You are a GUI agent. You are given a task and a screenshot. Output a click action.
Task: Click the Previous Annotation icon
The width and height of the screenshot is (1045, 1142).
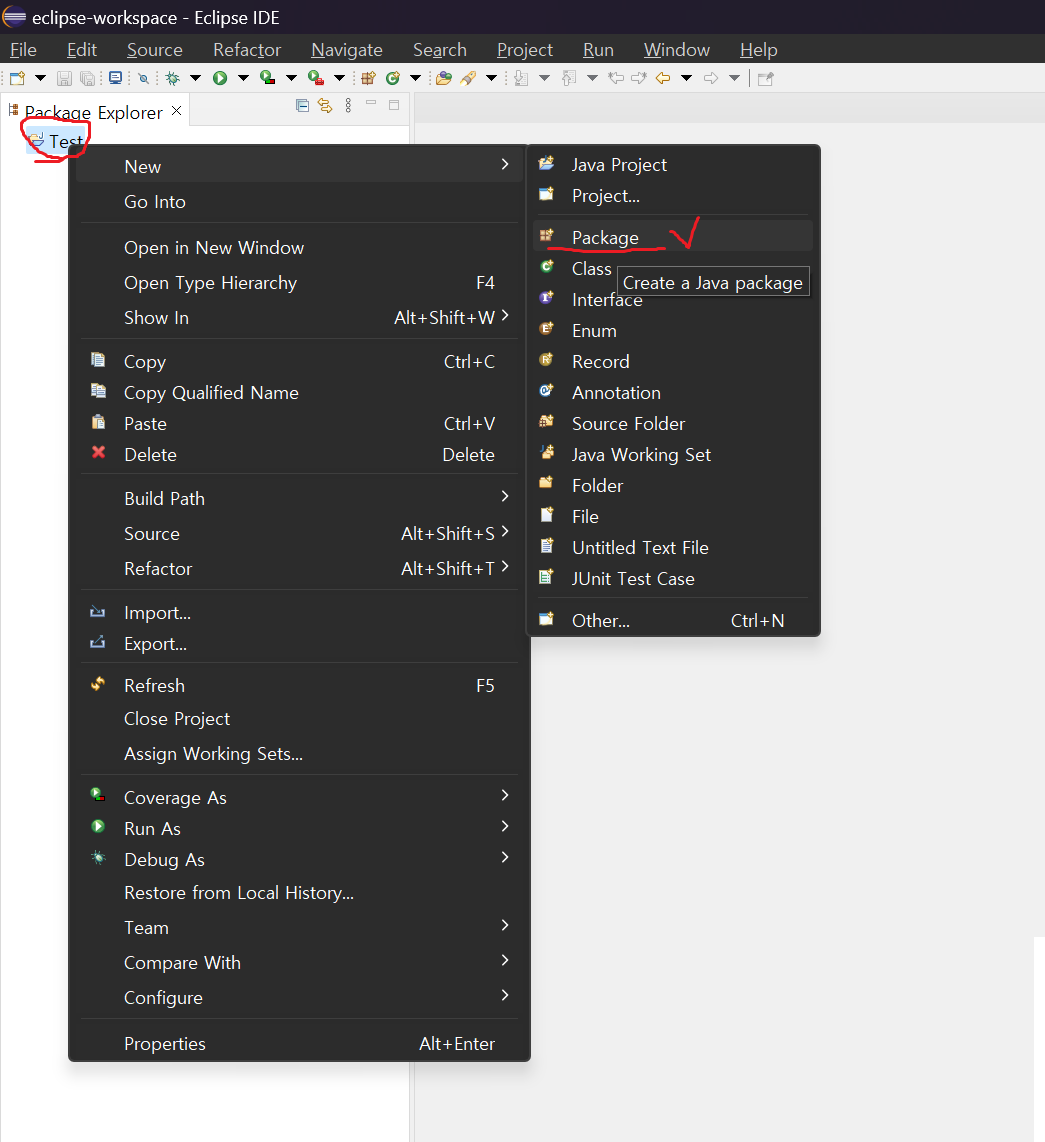coord(568,78)
